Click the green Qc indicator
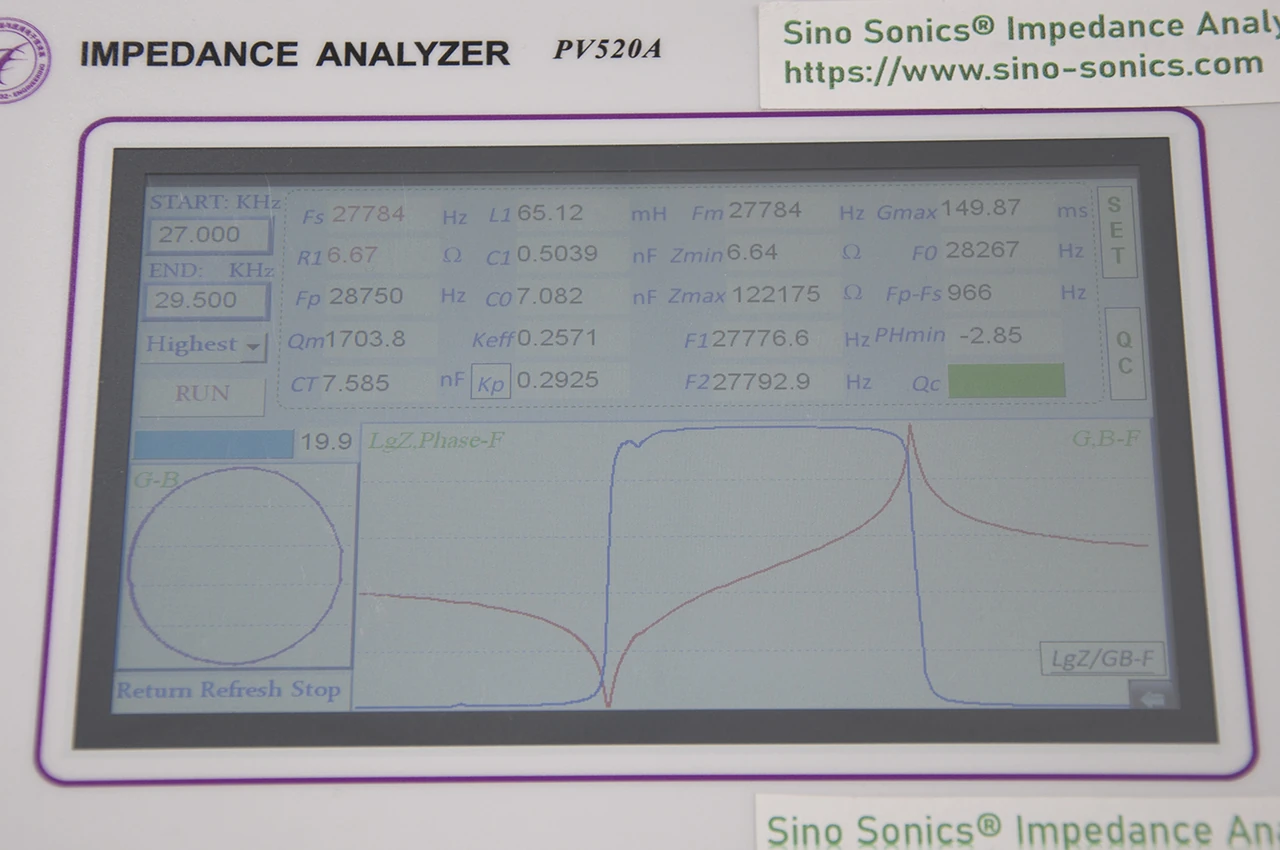1280x850 pixels. (x=1006, y=381)
